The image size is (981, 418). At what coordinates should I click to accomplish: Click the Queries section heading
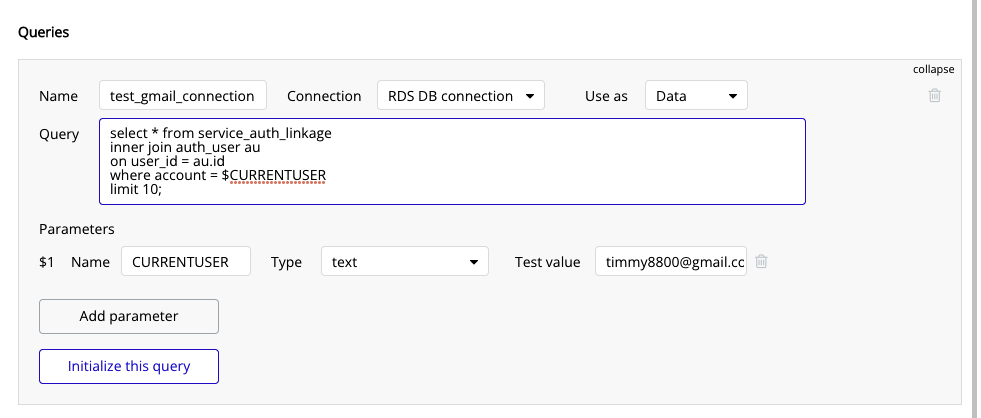44,32
